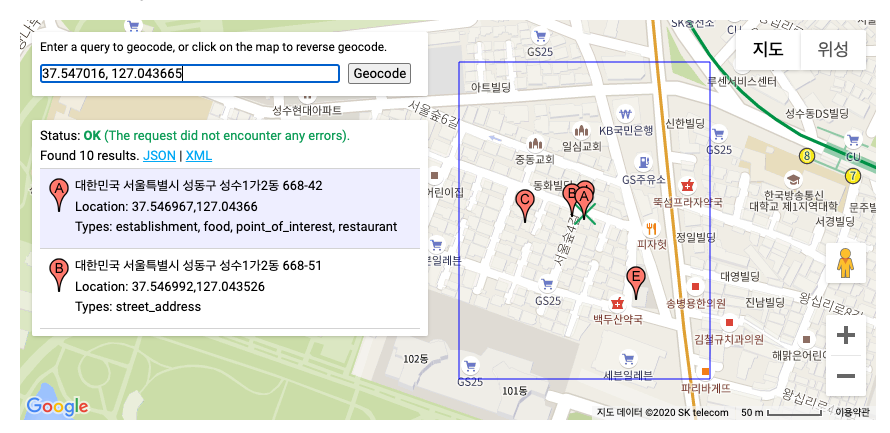Screen dimensions: 890x433
Task: Click the GS25 cart icon beside 신한빌딩
Action: pos(718,135)
